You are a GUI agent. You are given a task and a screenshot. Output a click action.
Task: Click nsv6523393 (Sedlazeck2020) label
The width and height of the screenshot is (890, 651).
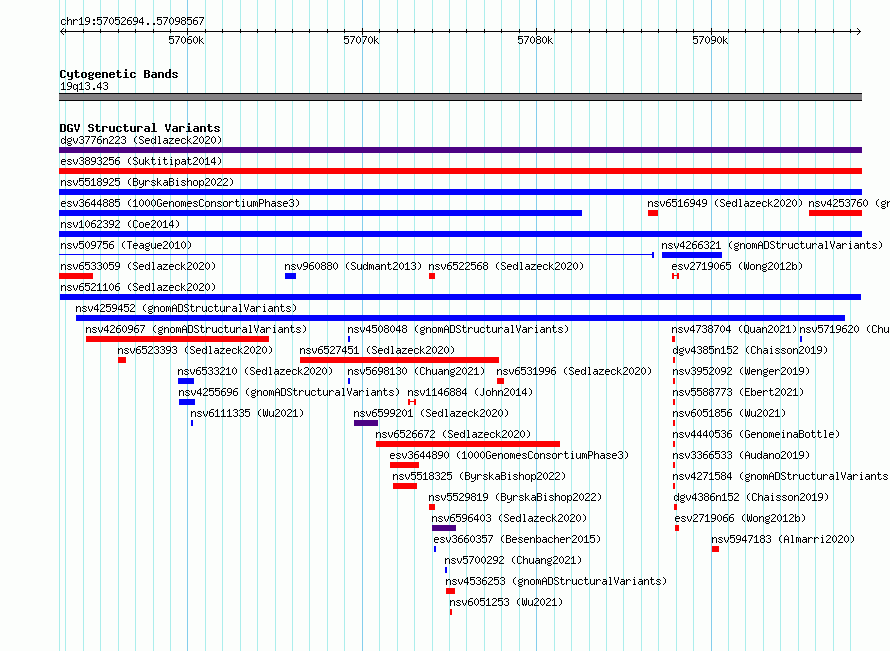pyautogui.click(x=195, y=350)
